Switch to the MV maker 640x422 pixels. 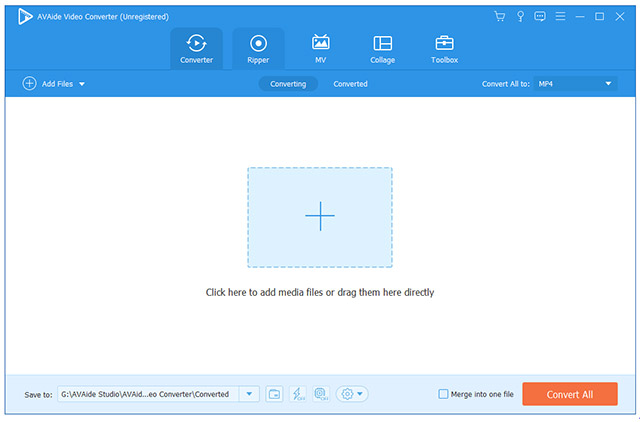321,48
